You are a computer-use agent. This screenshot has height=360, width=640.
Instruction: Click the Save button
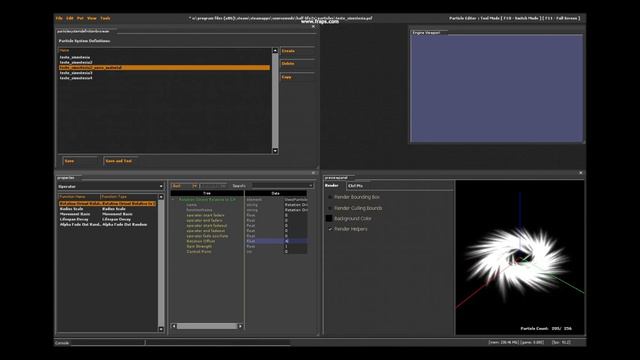point(80,161)
